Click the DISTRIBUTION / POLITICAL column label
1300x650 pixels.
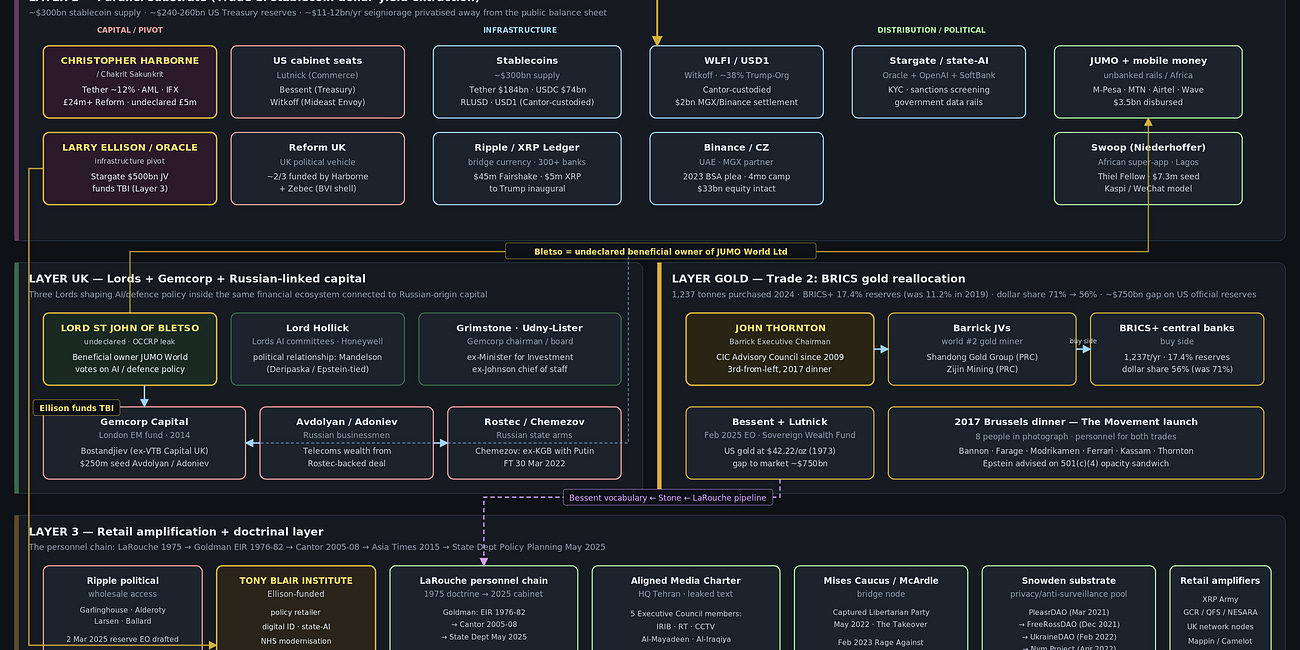[931, 30]
